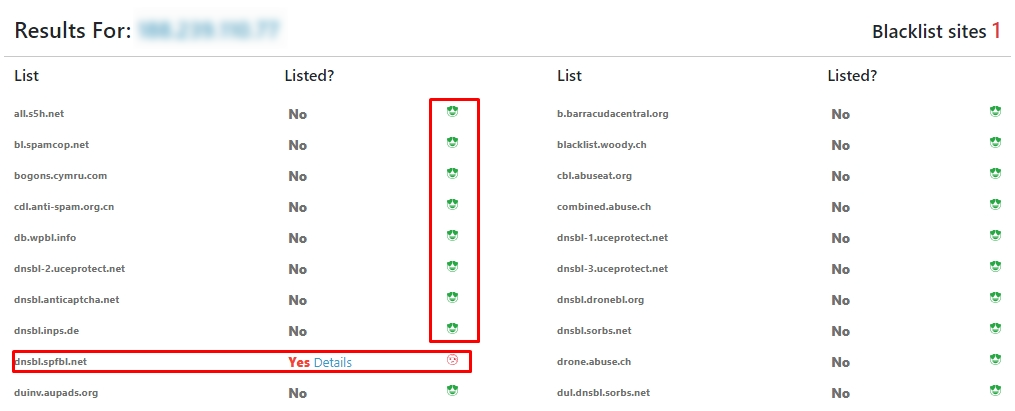Click the green shield icon for db.wpbl.info
Screen dimensions: 1015x411
coord(452,236)
